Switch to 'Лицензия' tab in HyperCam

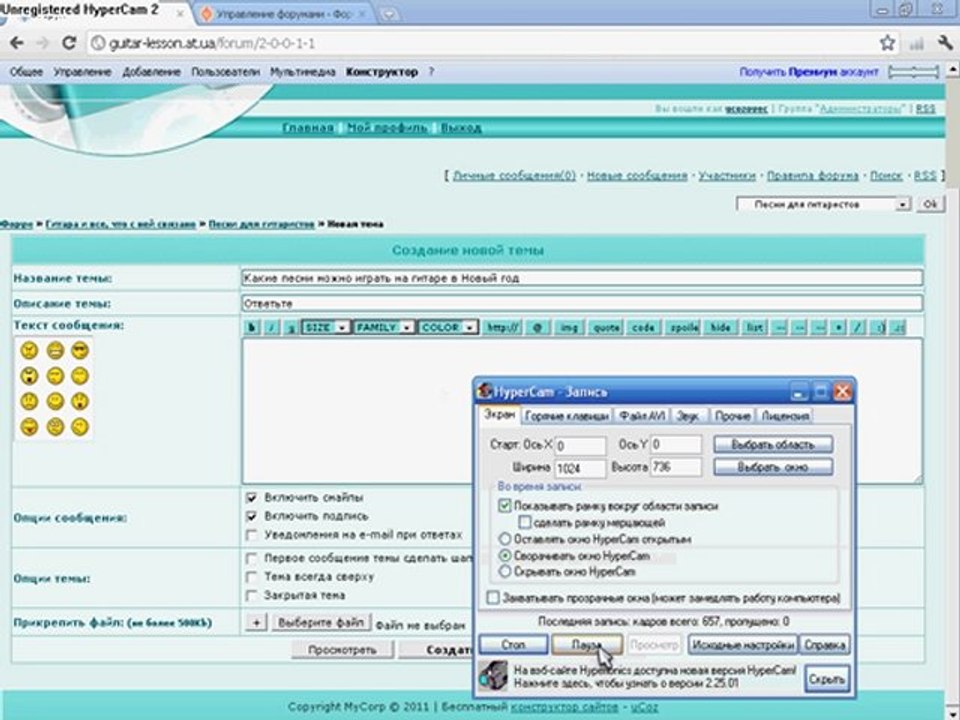785,416
